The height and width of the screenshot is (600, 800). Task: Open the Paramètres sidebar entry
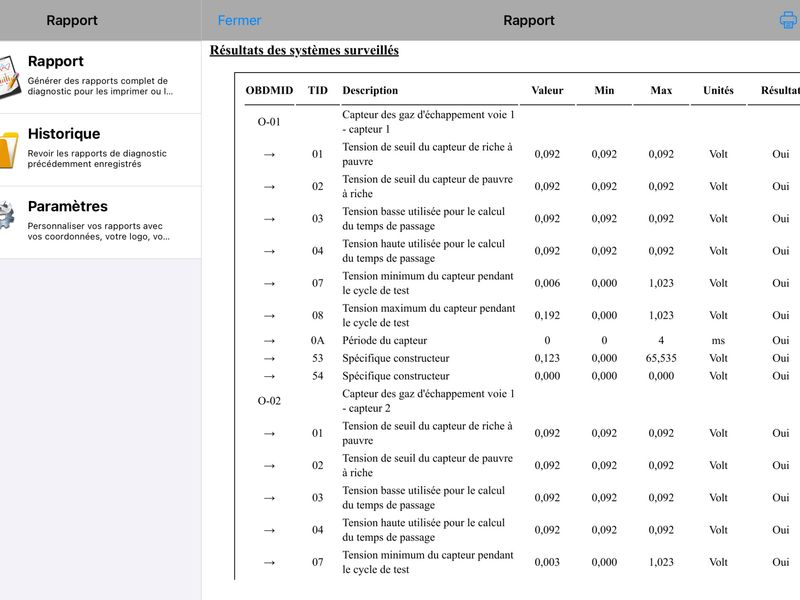coord(101,222)
